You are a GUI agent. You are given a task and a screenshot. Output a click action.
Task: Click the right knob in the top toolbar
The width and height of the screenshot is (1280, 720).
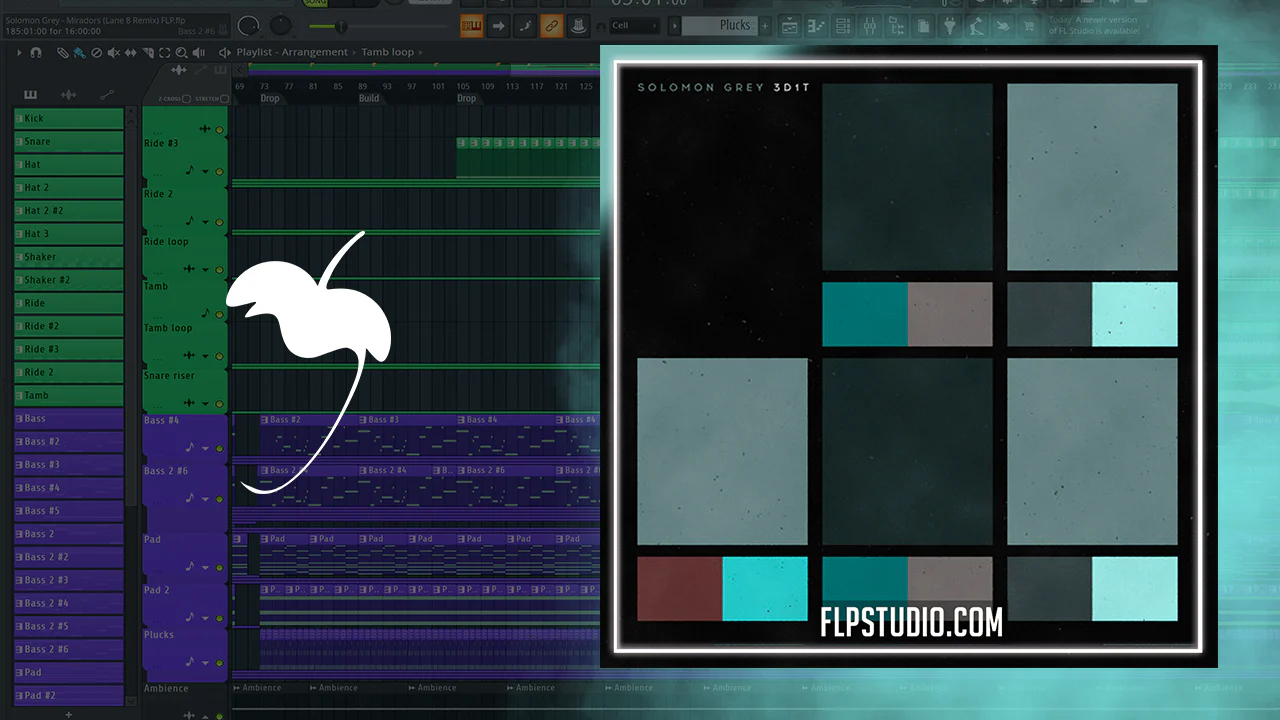coord(282,25)
